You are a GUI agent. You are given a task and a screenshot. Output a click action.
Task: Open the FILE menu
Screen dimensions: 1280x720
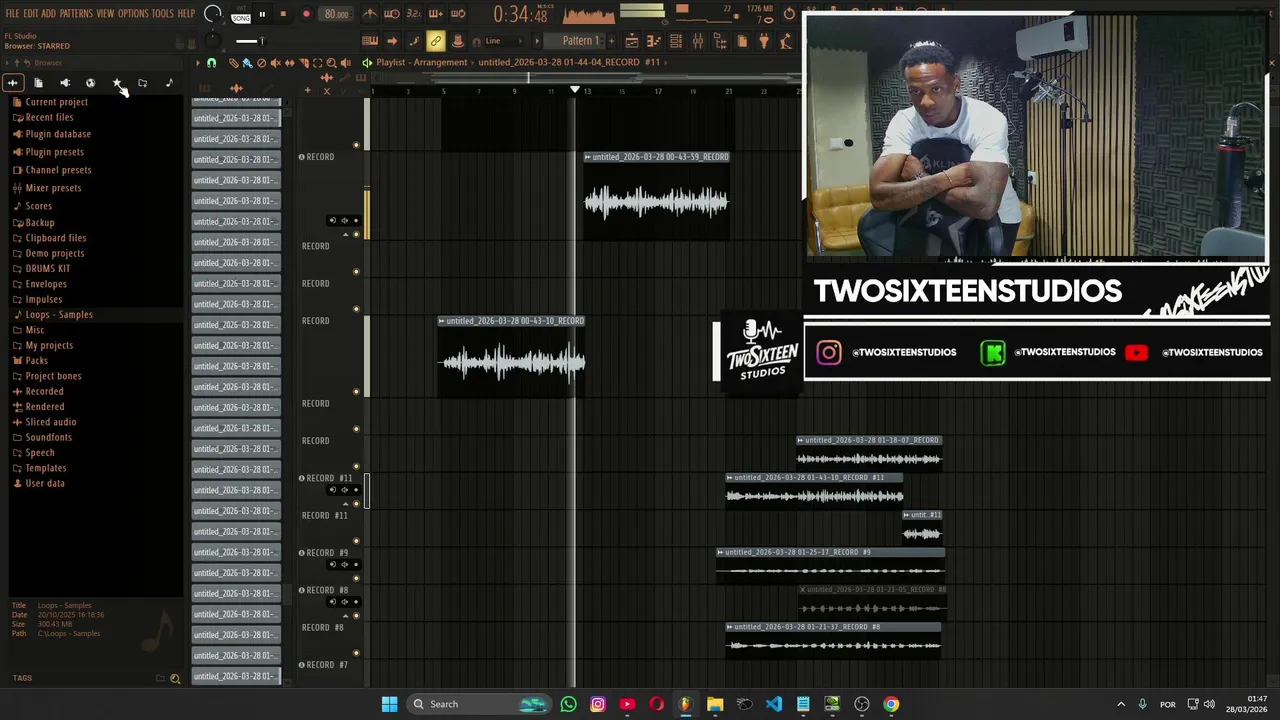pyautogui.click(x=12, y=14)
